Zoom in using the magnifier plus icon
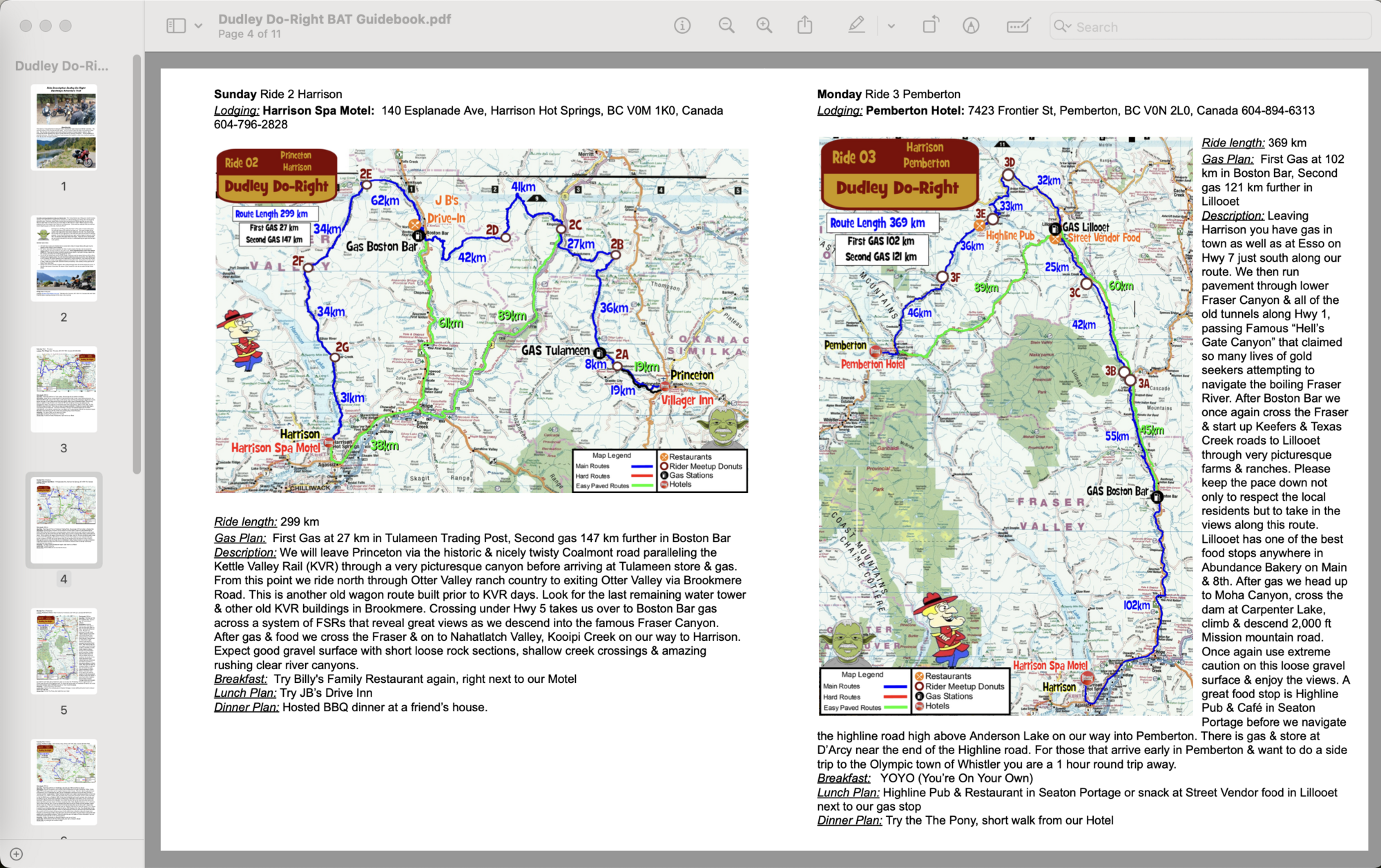 [x=764, y=26]
